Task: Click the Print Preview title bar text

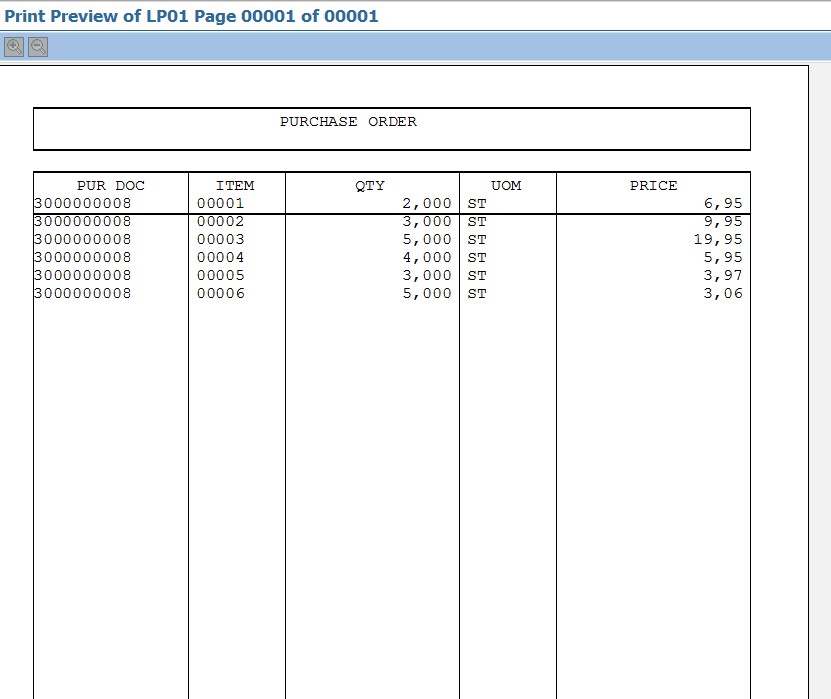Action: click(x=190, y=16)
